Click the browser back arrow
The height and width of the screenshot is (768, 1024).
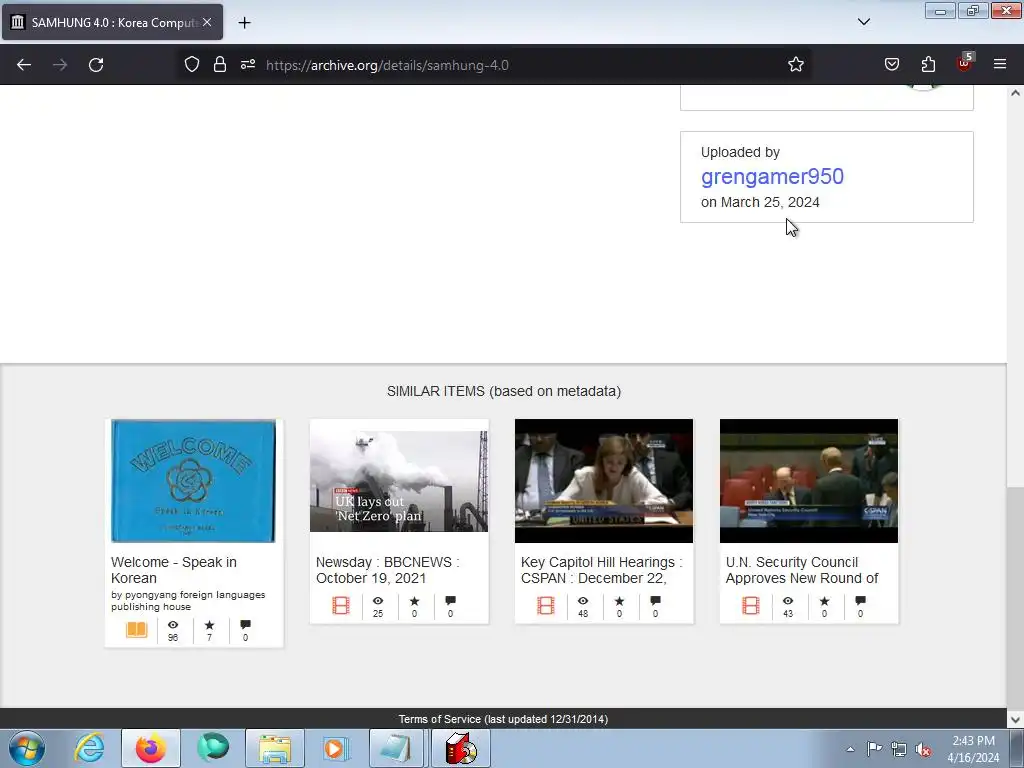(x=24, y=65)
